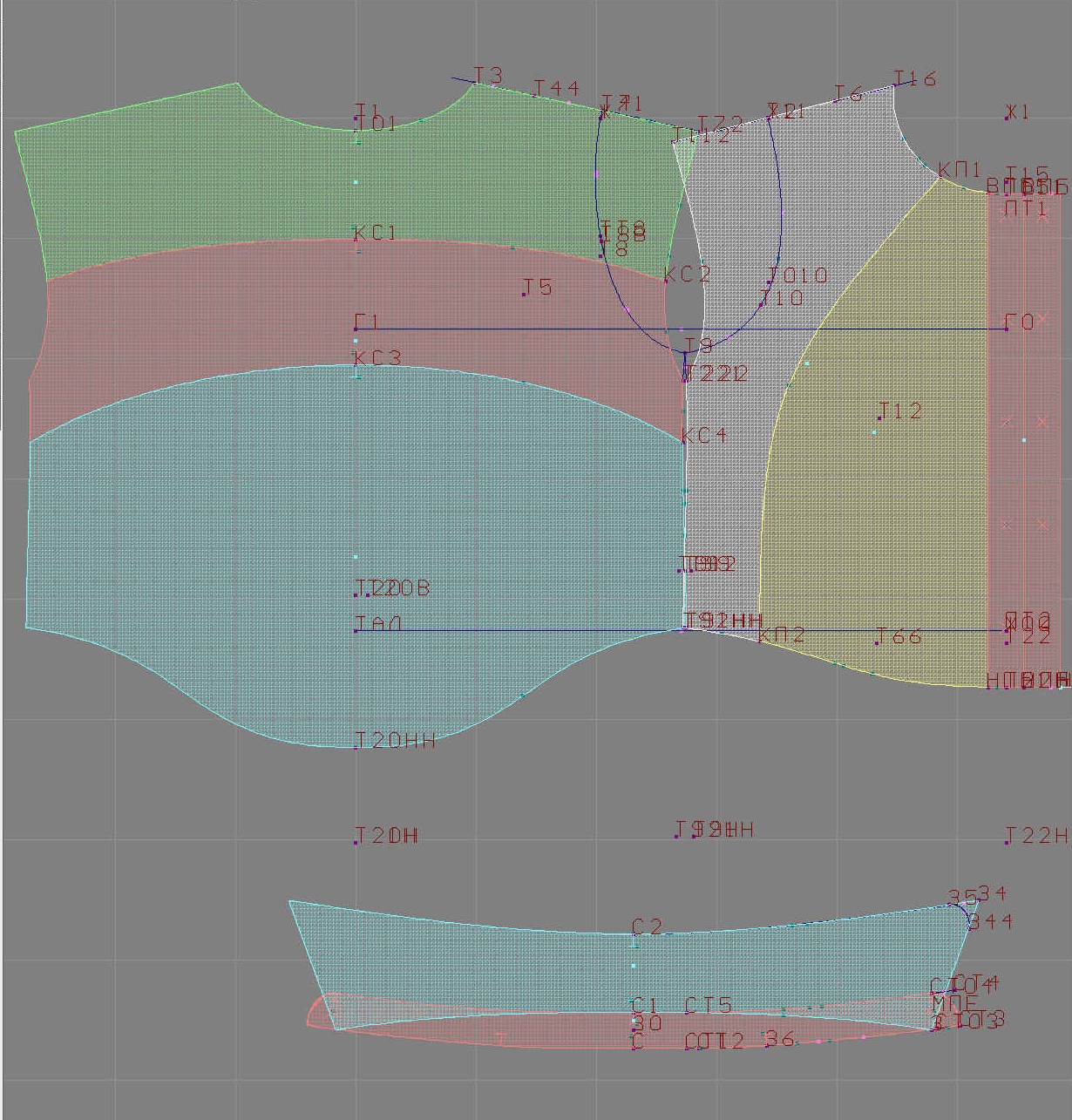The image size is (1072, 1120).
Task: Select the T22H point marker
Action: pos(1008,843)
